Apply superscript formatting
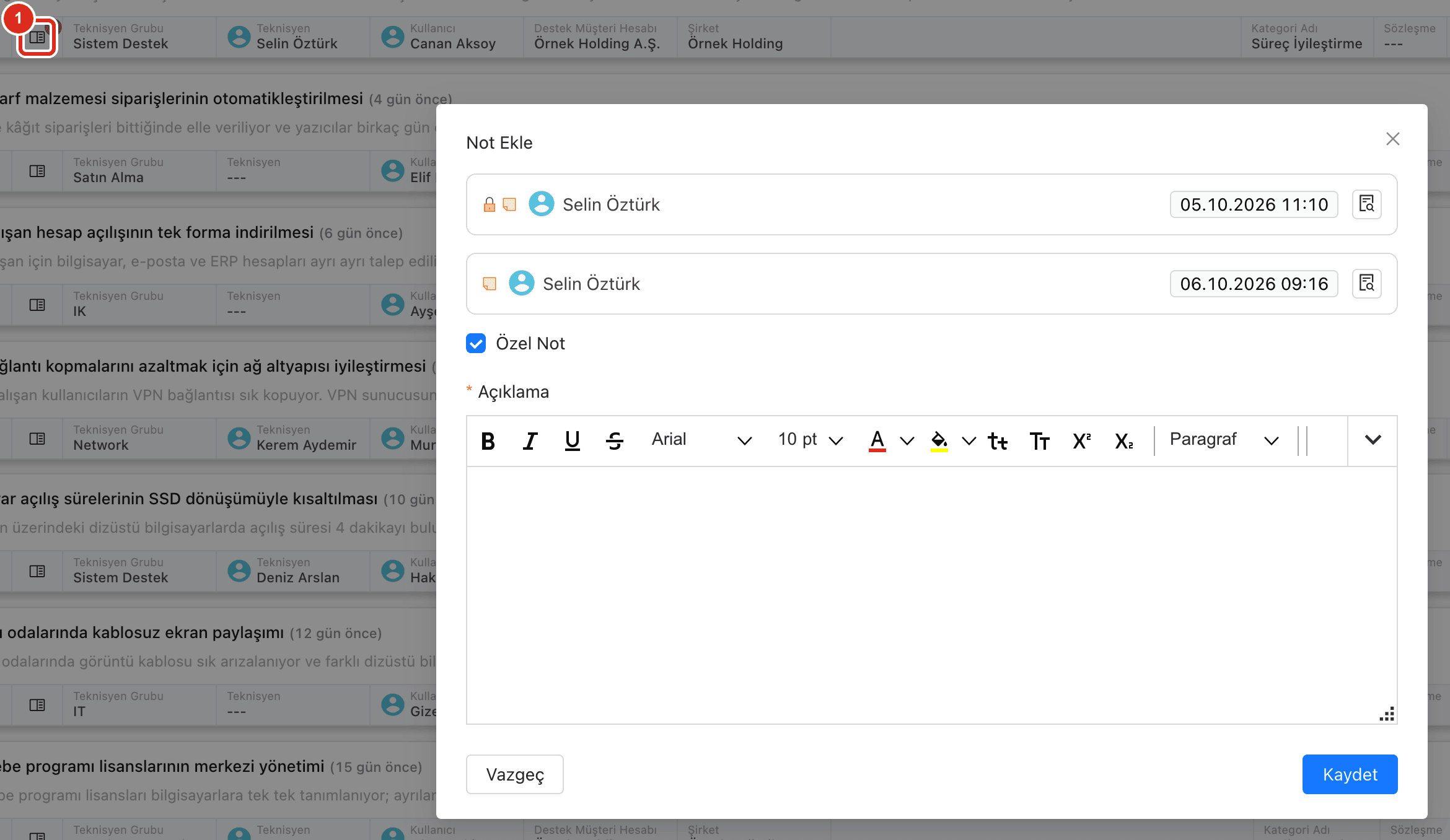The height and width of the screenshot is (840, 1450). (x=1081, y=441)
